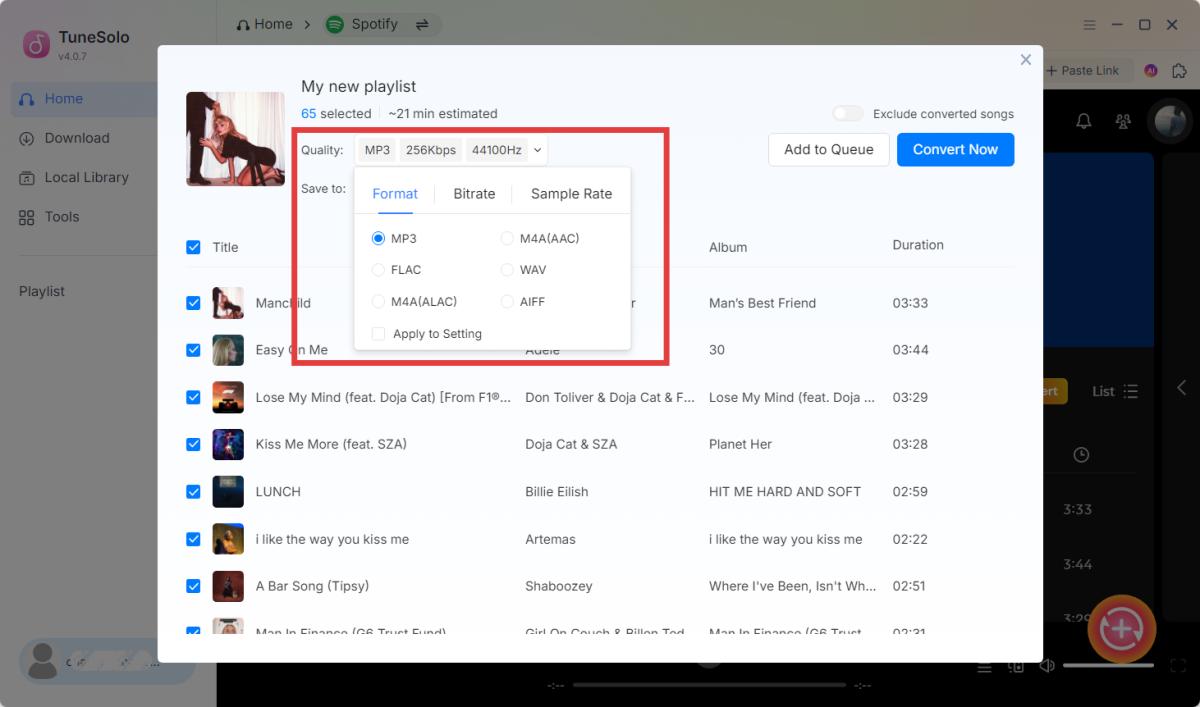1200x707 pixels.
Task: Click the Spotify logo icon in breadcrumb
Action: pos(335,24)
